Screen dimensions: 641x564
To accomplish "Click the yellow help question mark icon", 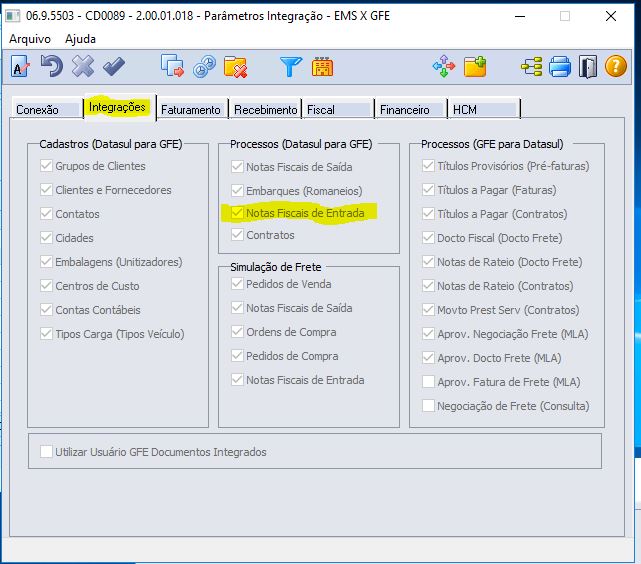I will (618, 67).
